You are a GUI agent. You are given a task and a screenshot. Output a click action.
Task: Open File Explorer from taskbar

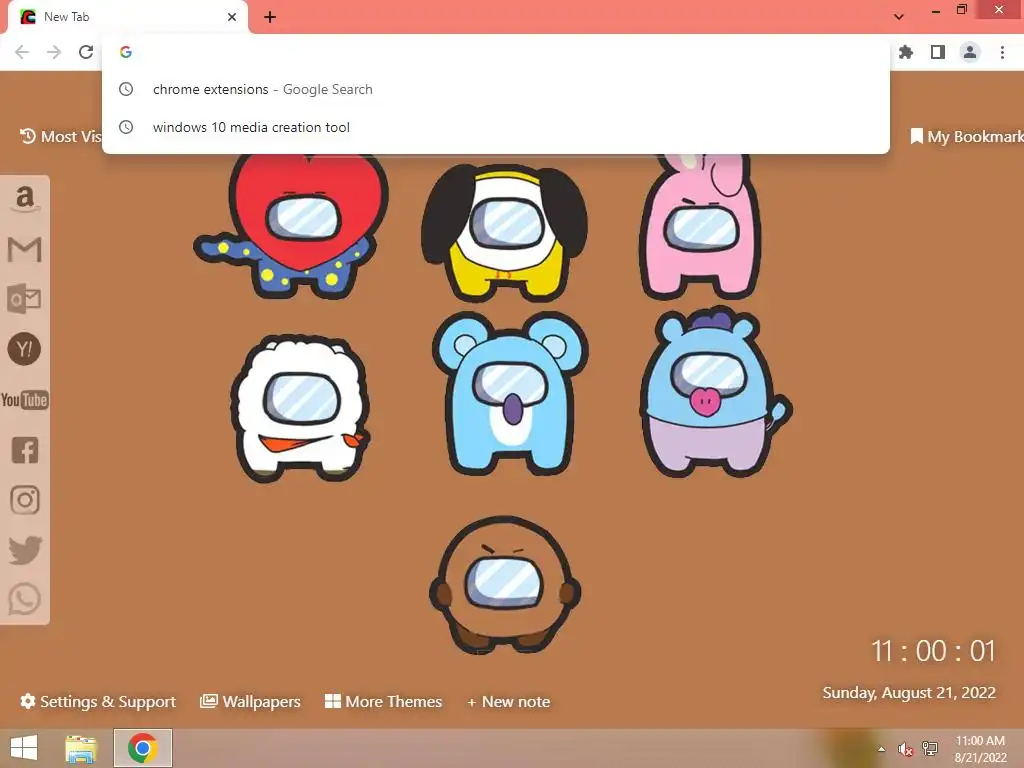point(81,748)
